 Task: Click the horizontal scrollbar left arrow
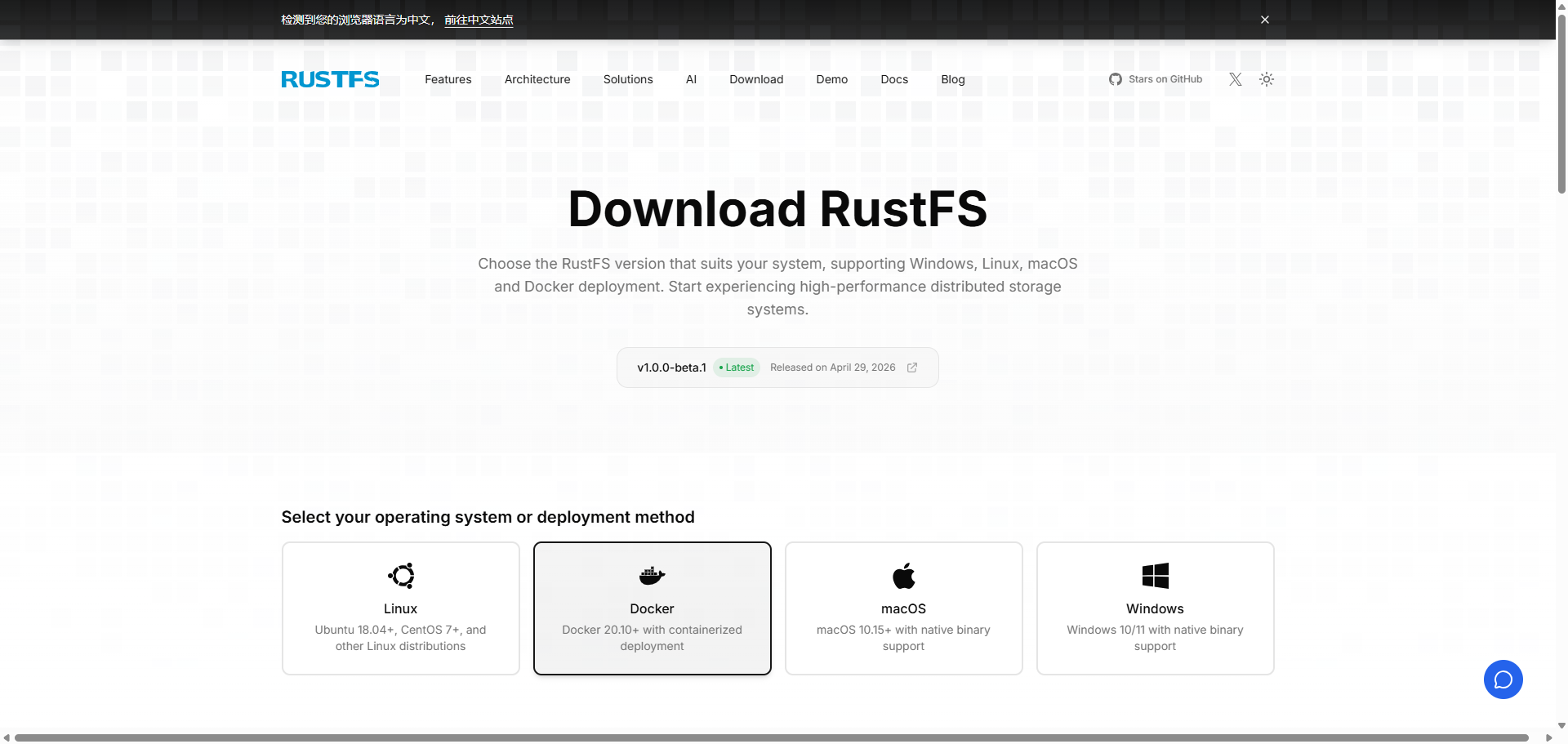[x=7, y=737]
